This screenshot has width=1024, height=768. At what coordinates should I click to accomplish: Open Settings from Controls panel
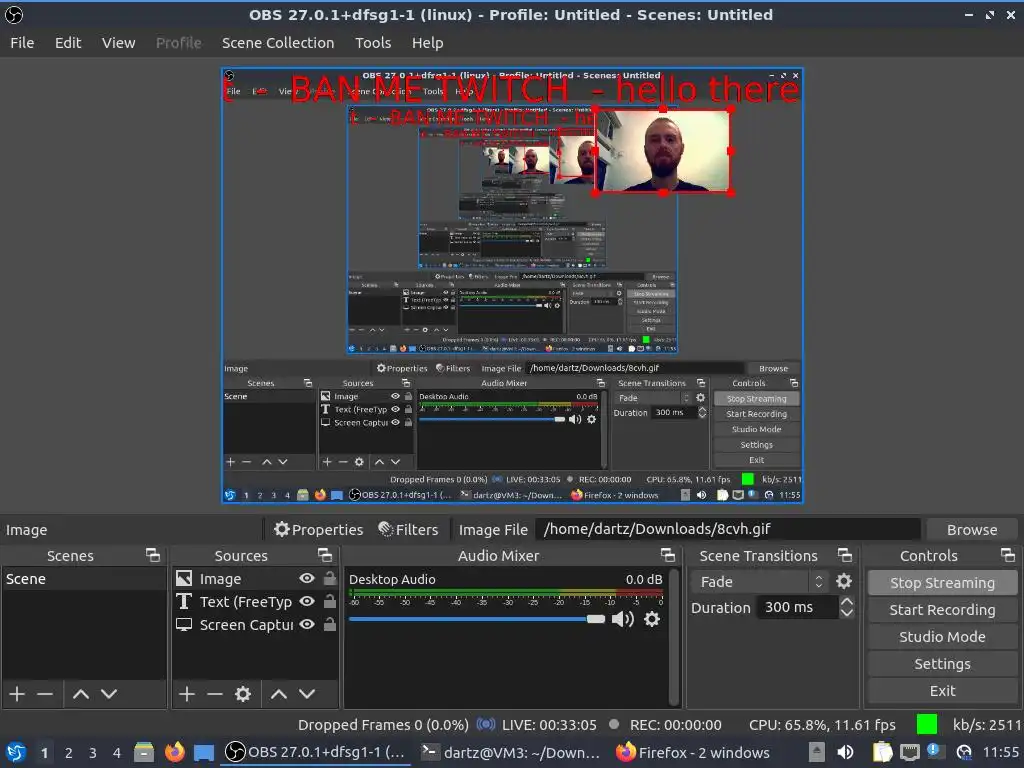tap(942, 664)
